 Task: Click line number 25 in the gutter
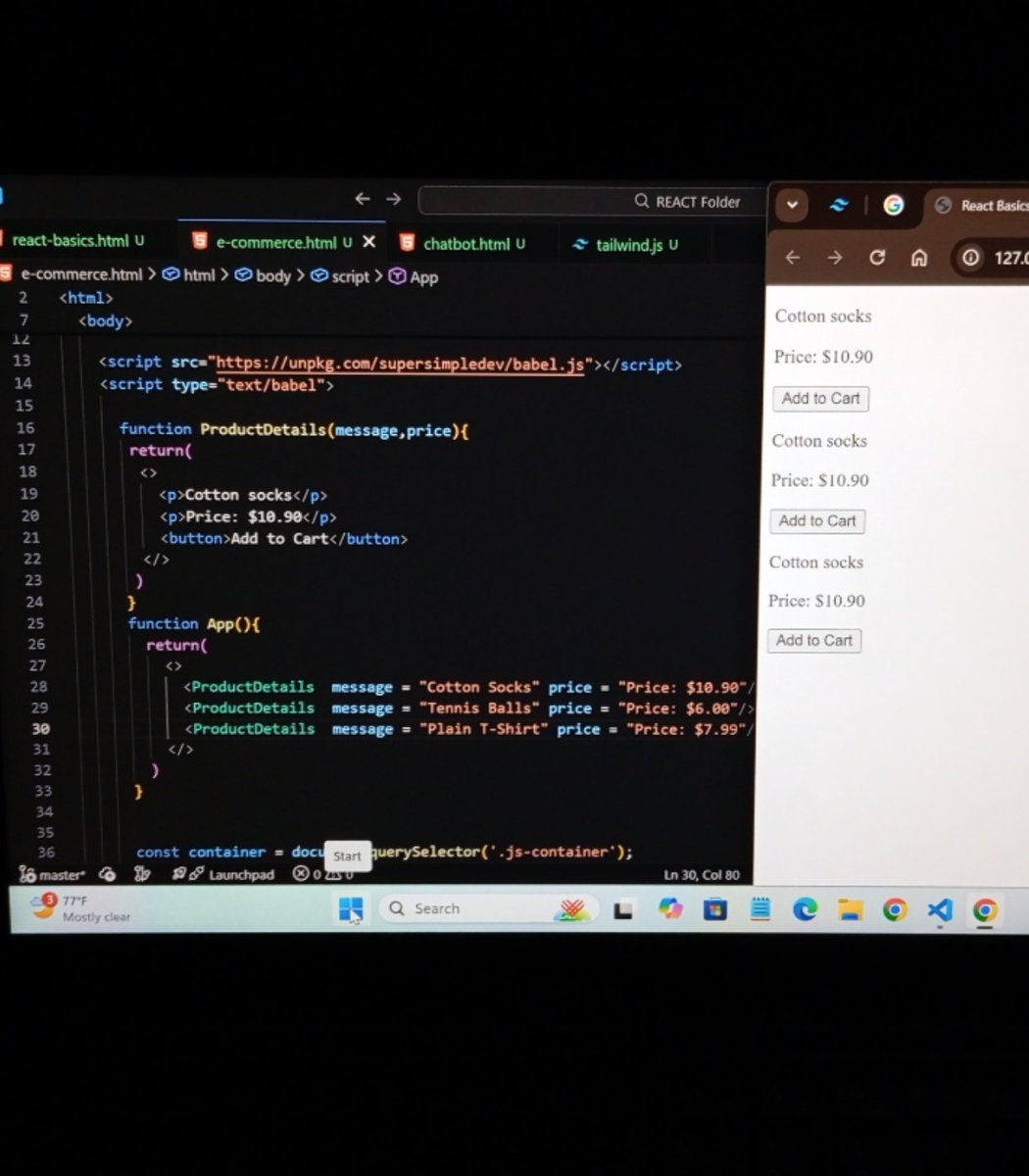click(x=35, y=623)
